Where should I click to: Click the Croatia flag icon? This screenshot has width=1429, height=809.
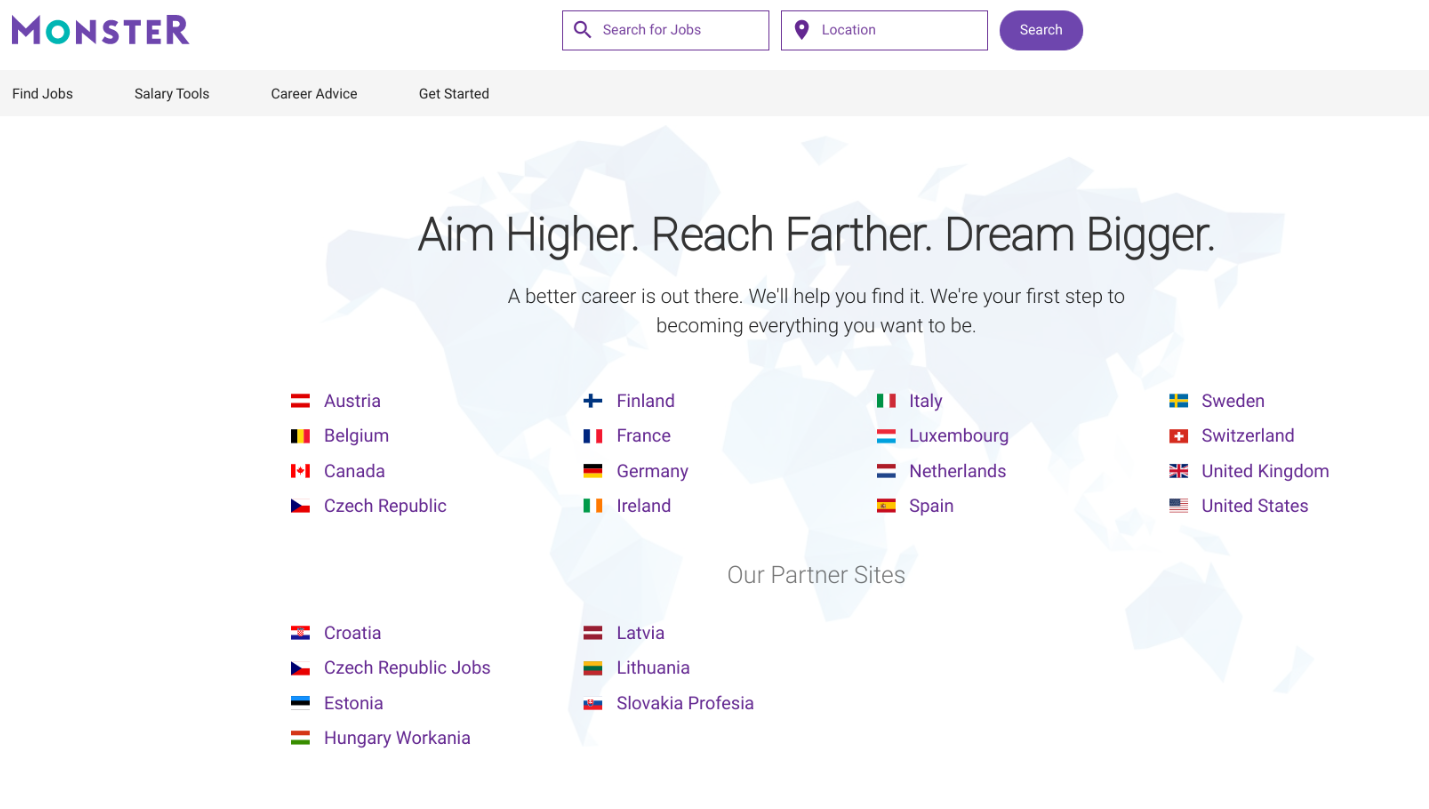click(301, 632)
